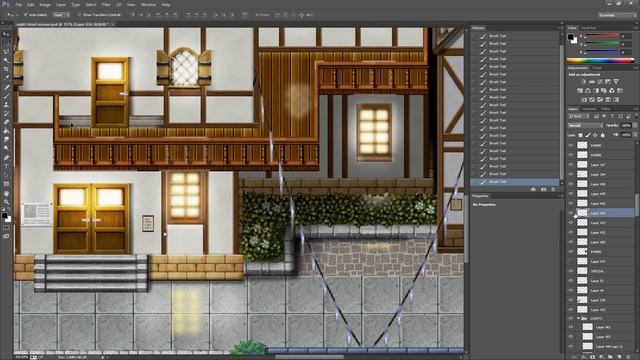Add an Invert adjustment
Viewport: 640px width, 360px height.
pos(584,100)
